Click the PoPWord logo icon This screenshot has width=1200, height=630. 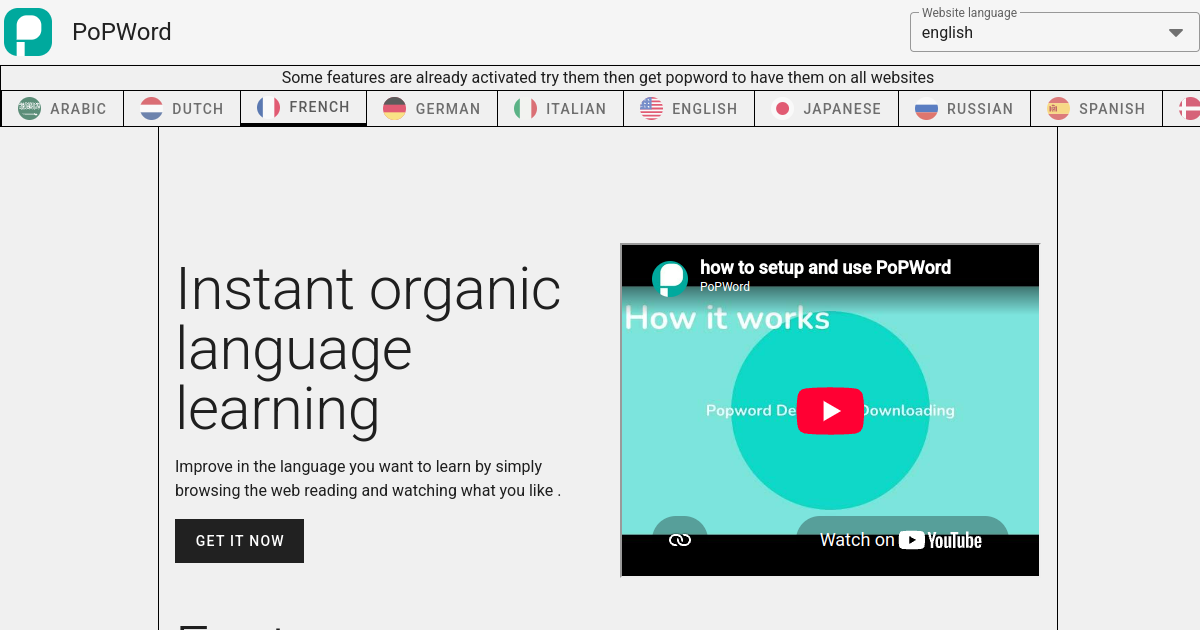pyautogui.click(x=28, y=31)
